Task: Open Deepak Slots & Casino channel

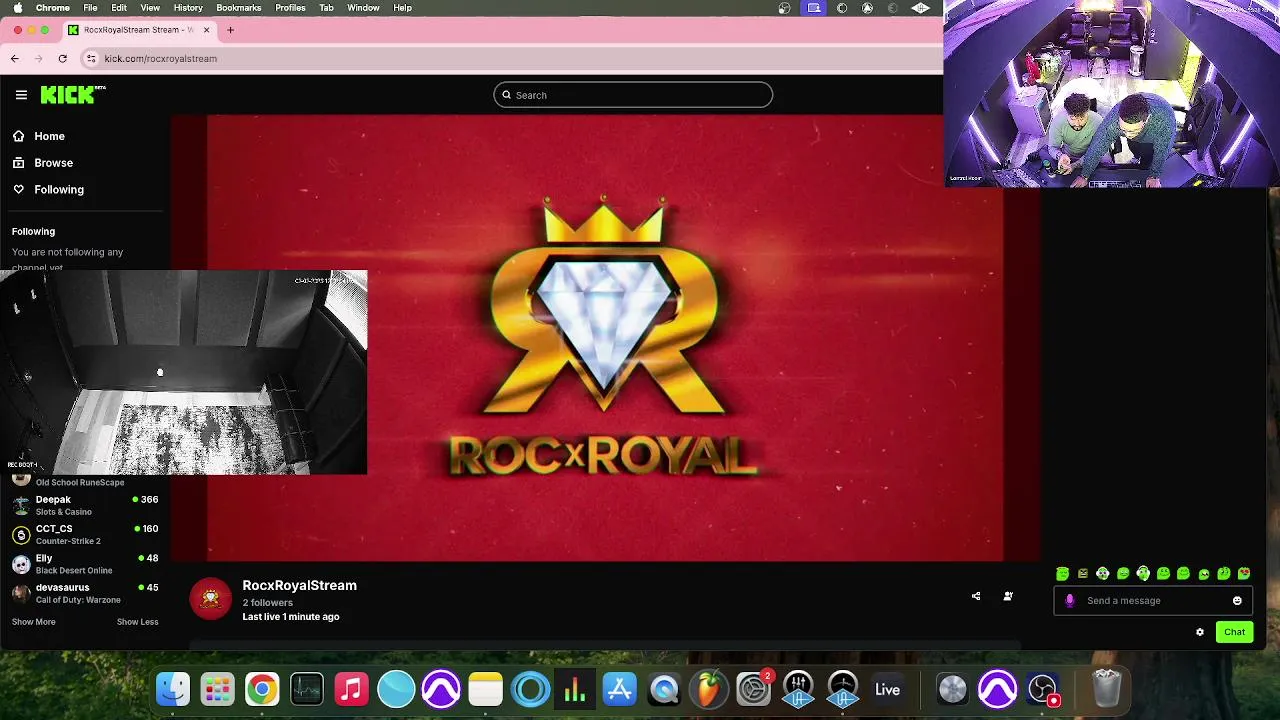Action: coord(85,505)
